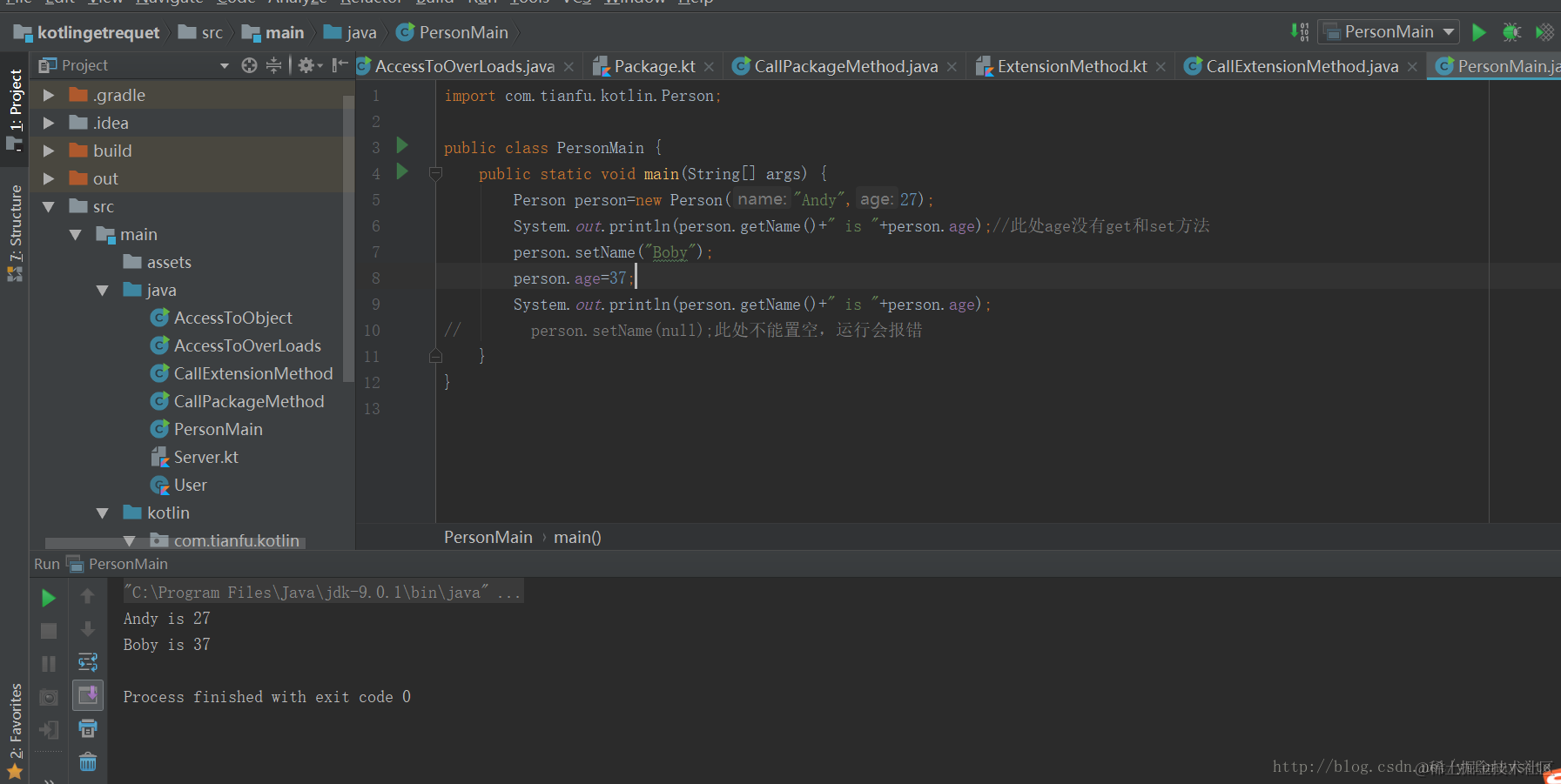The height and width of the screenshot is (784, 1561).
Task: Click the java breadcrumb in navigation bar
Action: [x=350, y=33]
